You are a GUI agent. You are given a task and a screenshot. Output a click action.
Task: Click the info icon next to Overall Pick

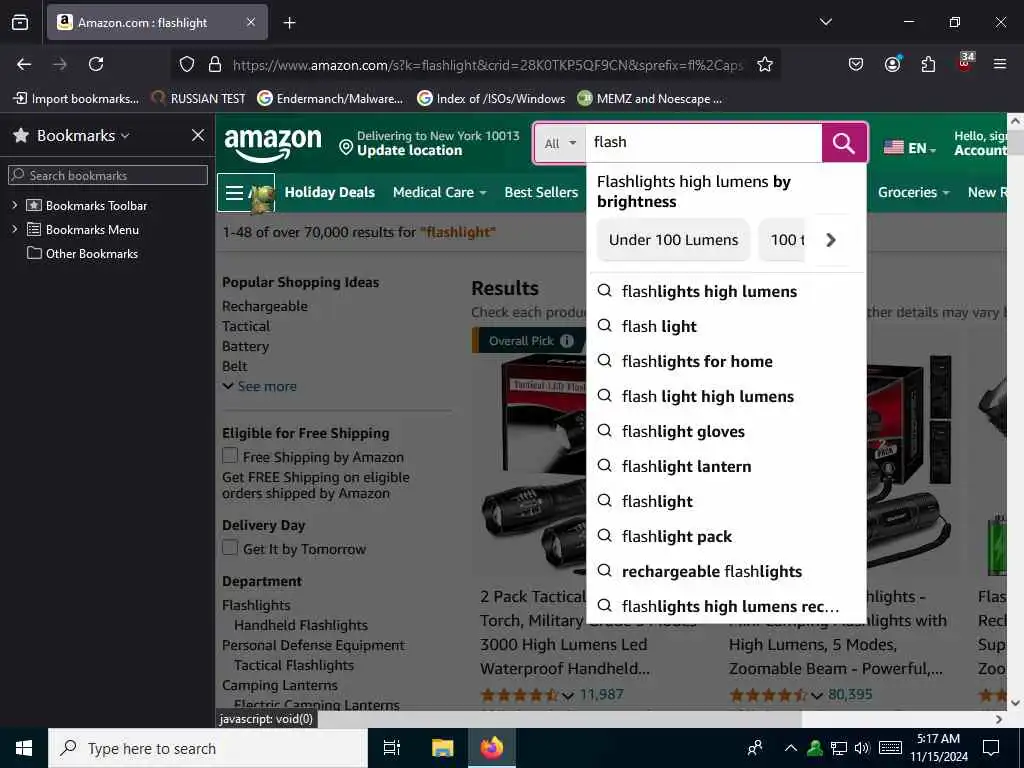pos(567,341)
